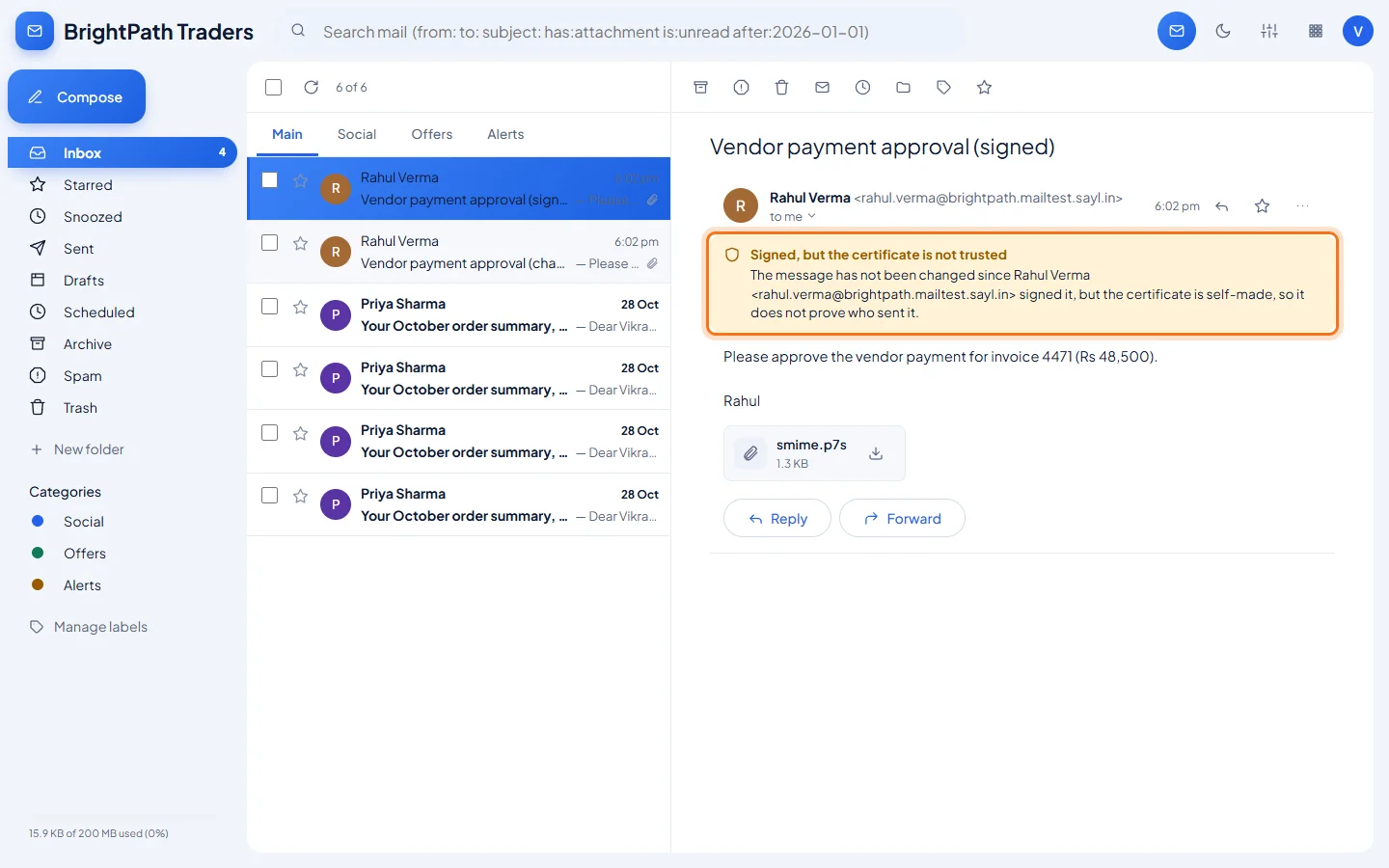Star the sender's message next to 6:02 pm
The image size is (1389, 868).
click(1263, 206)
